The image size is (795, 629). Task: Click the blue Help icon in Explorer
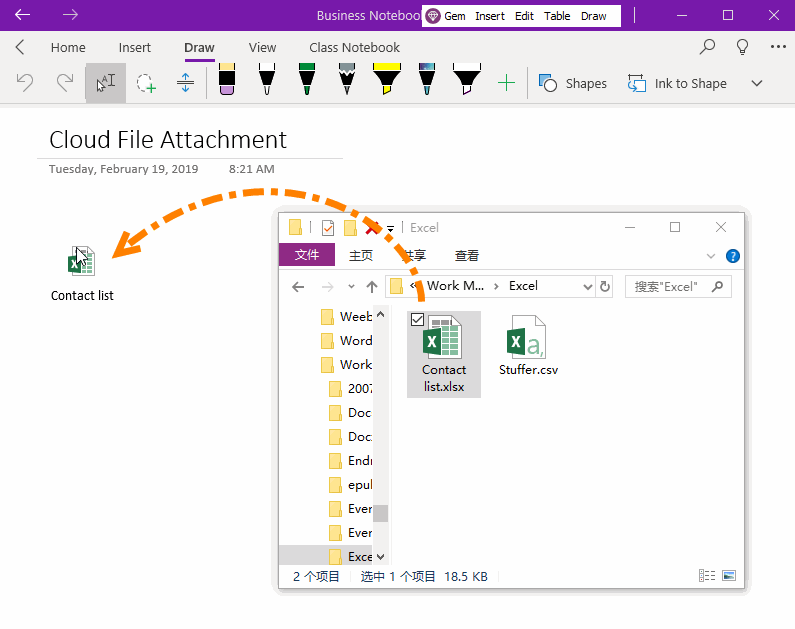[x=733, y=256]
